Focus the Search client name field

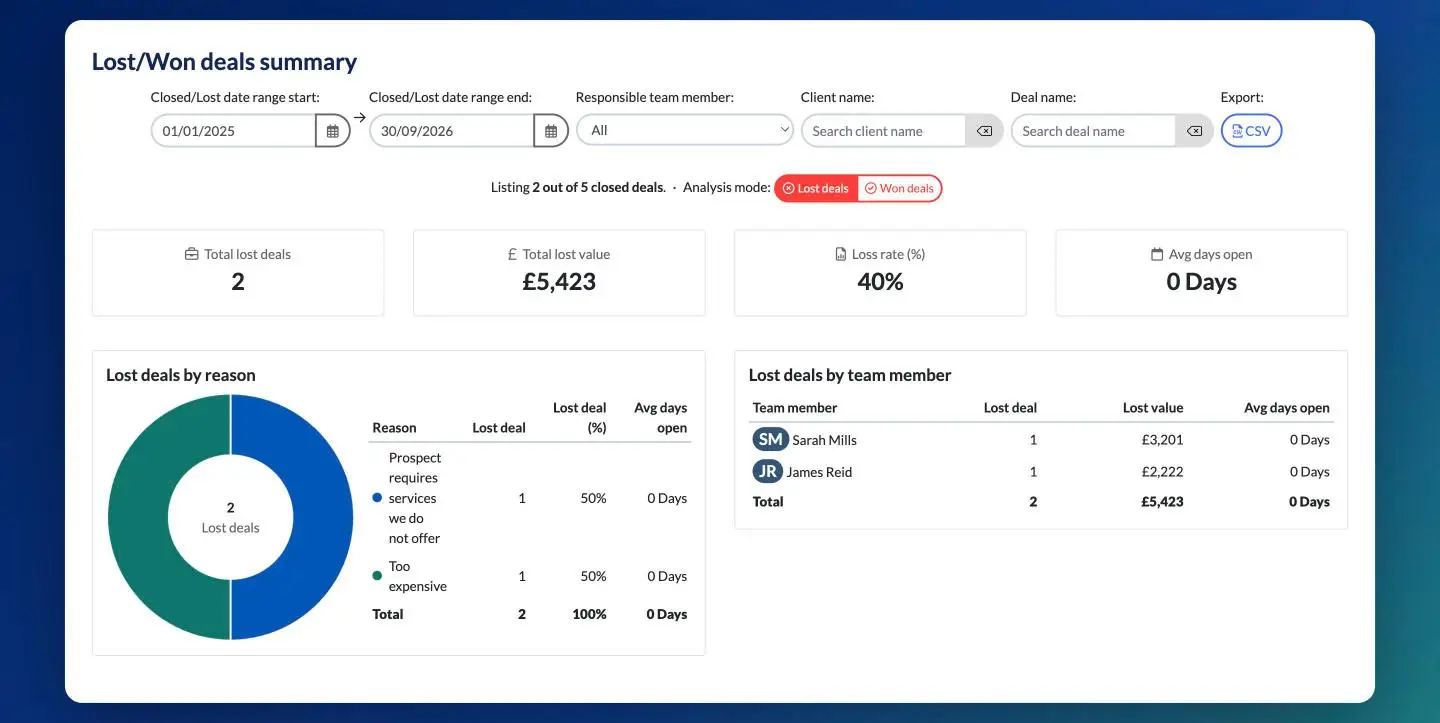tap(884, 131)
